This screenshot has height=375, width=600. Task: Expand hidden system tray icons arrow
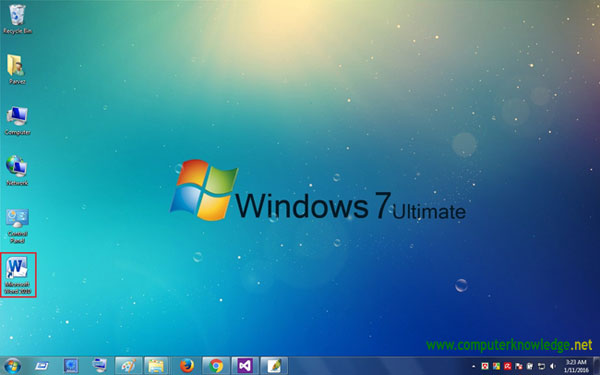pos(474,366)
